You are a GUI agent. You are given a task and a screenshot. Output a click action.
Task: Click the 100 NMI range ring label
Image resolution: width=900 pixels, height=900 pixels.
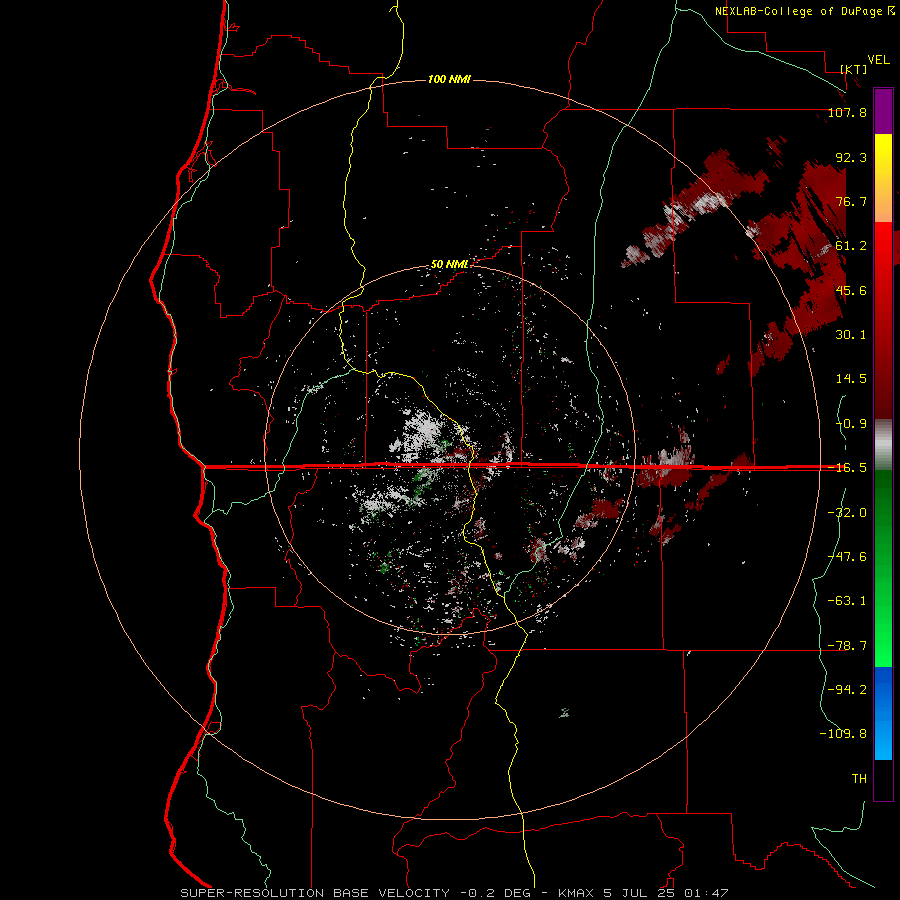point(449,79)
